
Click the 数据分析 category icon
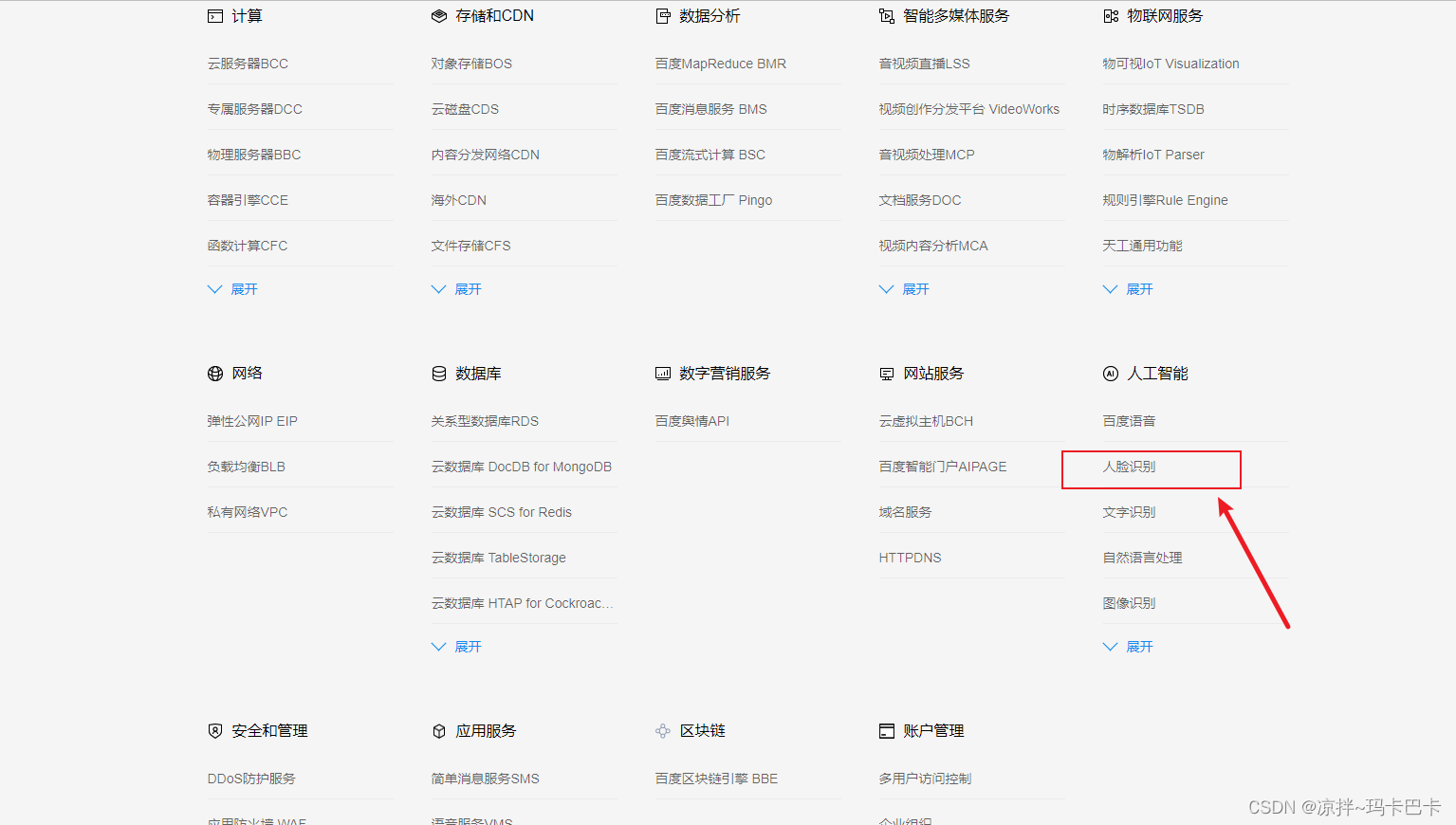point(663,16)
